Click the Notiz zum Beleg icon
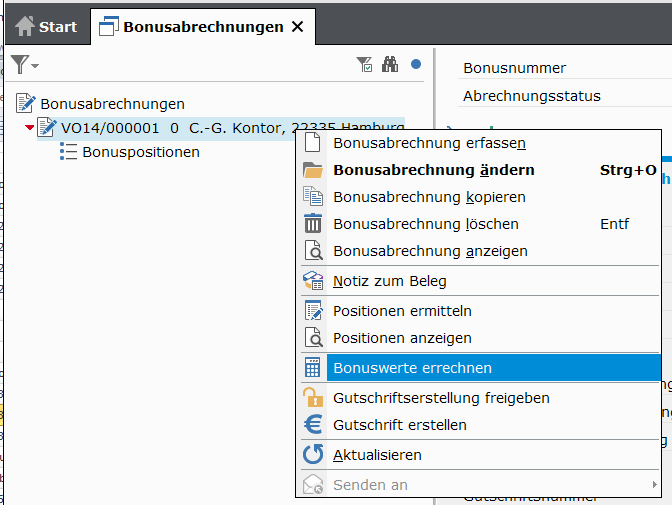The height and width of the screenshot is (505, 672). 313,281
